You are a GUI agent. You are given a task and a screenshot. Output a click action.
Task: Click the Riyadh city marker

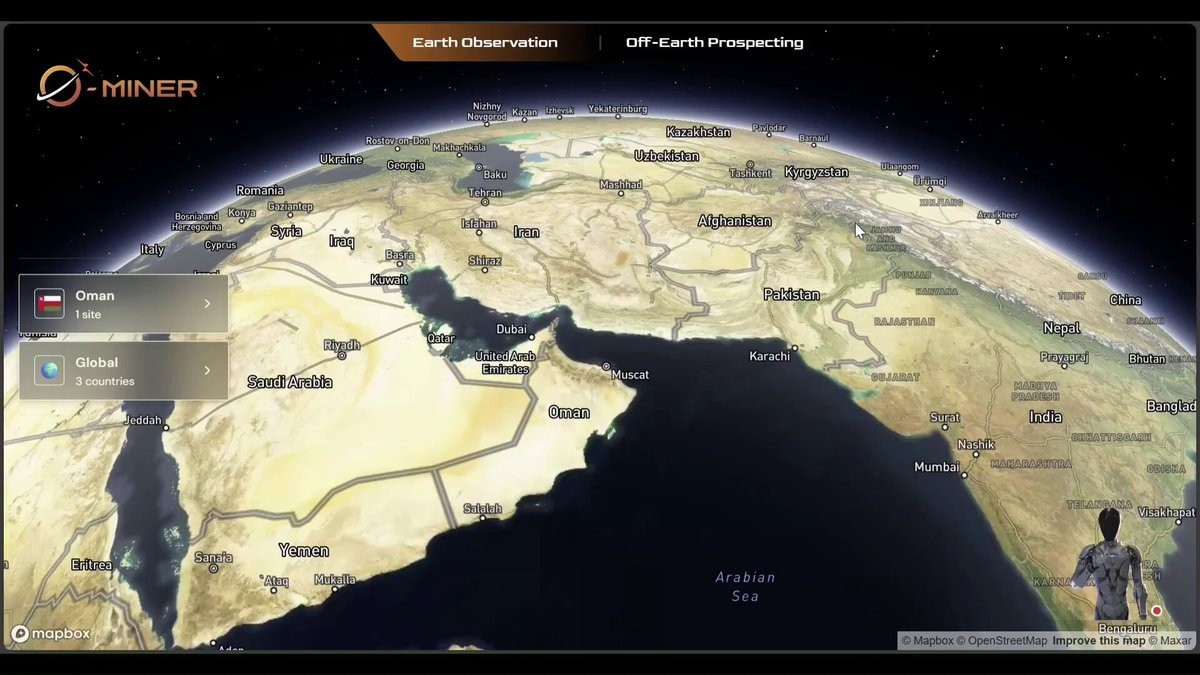[x=343, y=354]
